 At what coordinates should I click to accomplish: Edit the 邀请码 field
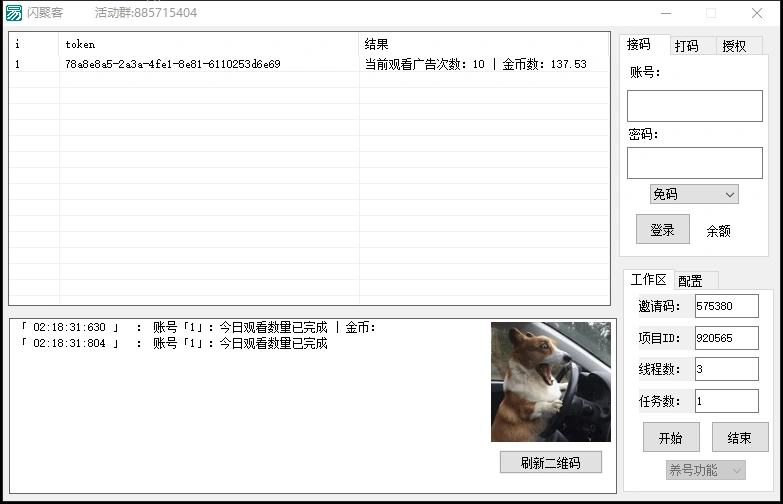pos(726,306)
